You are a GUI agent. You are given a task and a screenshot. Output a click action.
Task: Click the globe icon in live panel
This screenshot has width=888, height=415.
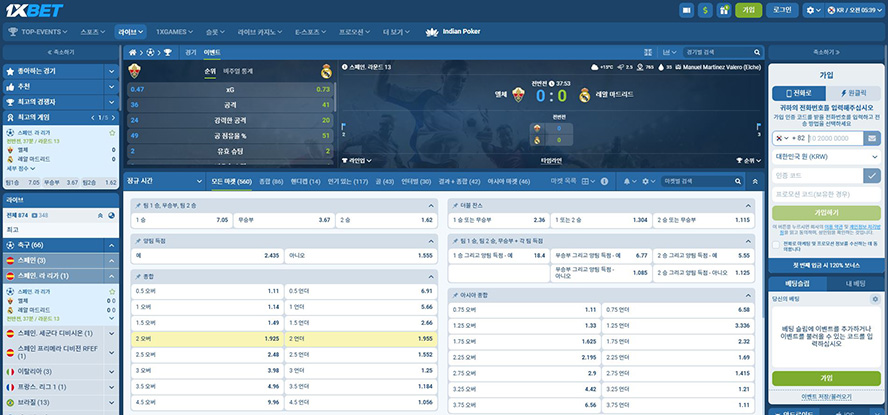coord(112,215)
